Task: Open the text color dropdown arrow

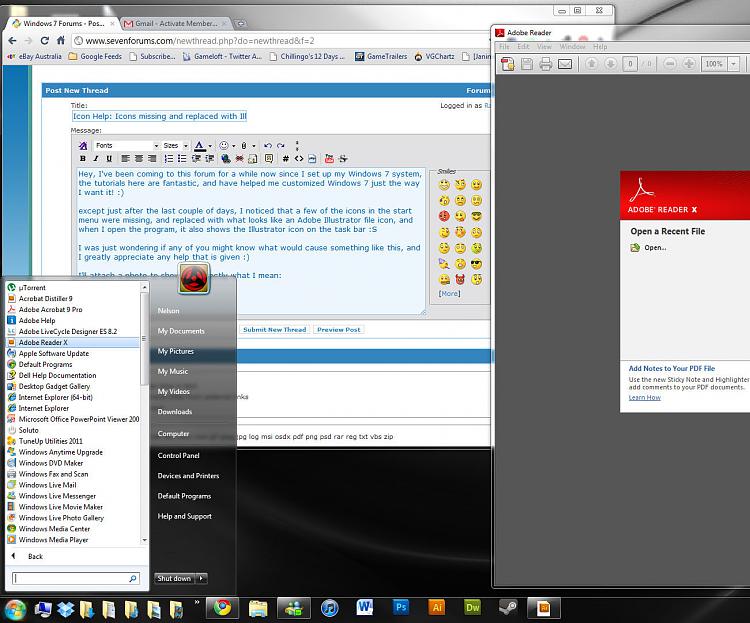Action: pos(210,146)
